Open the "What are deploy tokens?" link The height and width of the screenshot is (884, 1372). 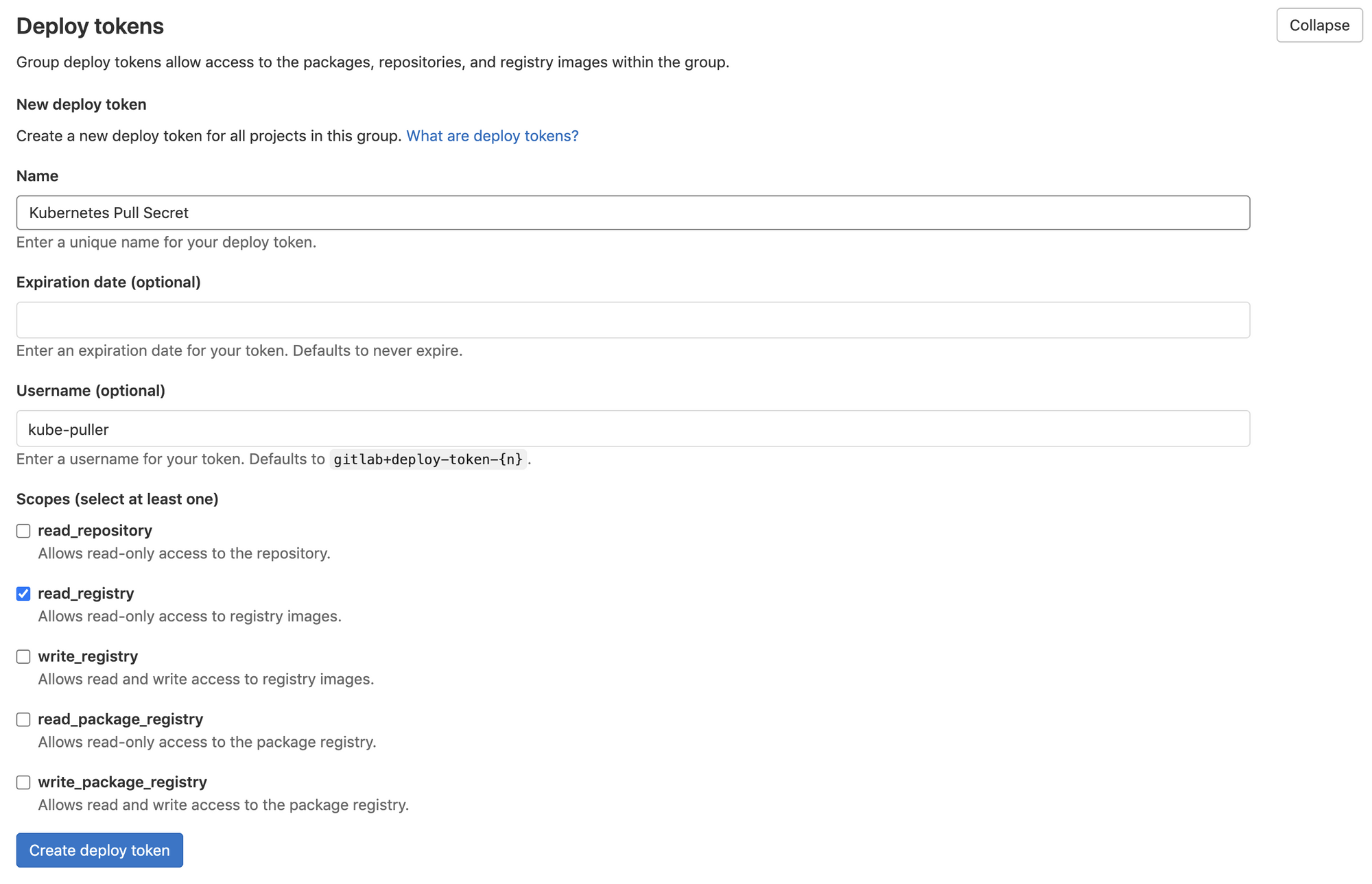491,136
